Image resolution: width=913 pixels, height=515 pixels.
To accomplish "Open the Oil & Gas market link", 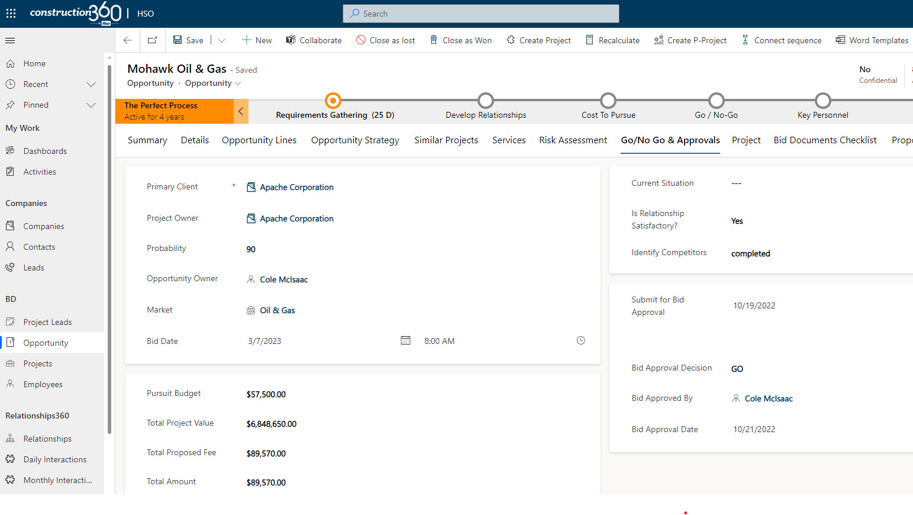I will (x=277, y=311).
